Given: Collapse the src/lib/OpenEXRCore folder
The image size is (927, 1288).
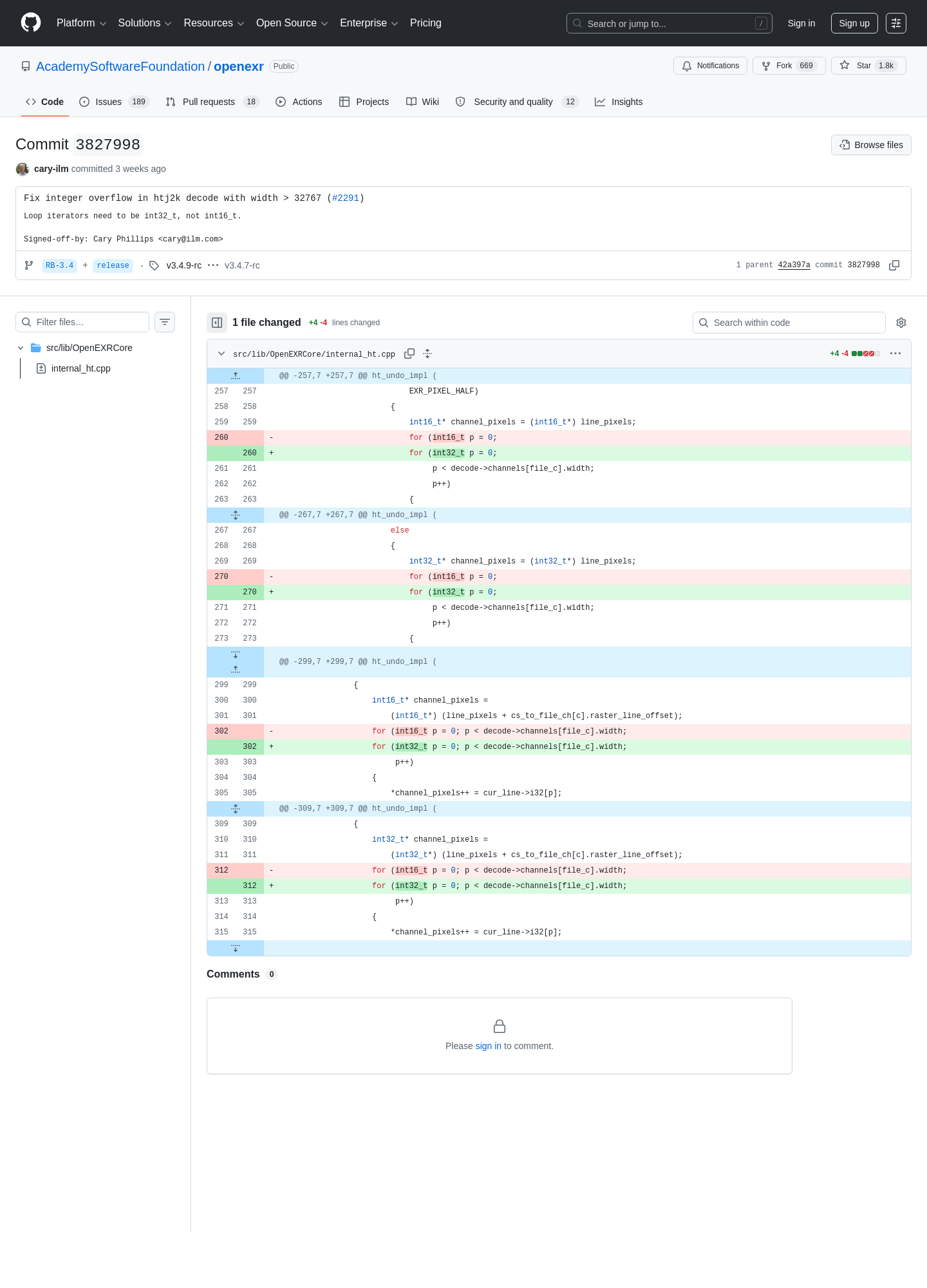Looking at the screenshot, I should coord(21,348).
